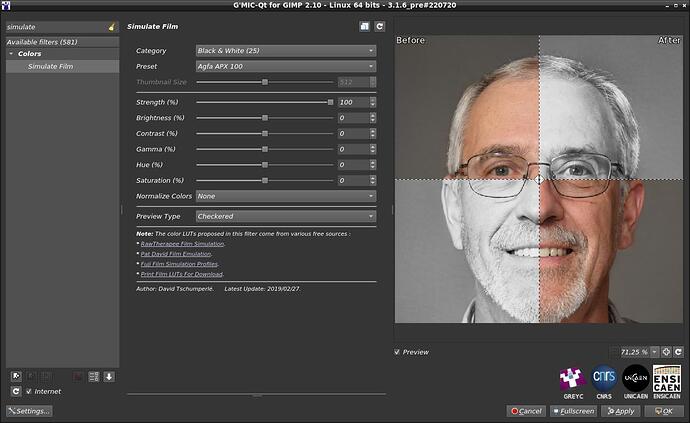690x423 pixels.
Task: Click the Brightness value field showing 0
Action: 354,118
